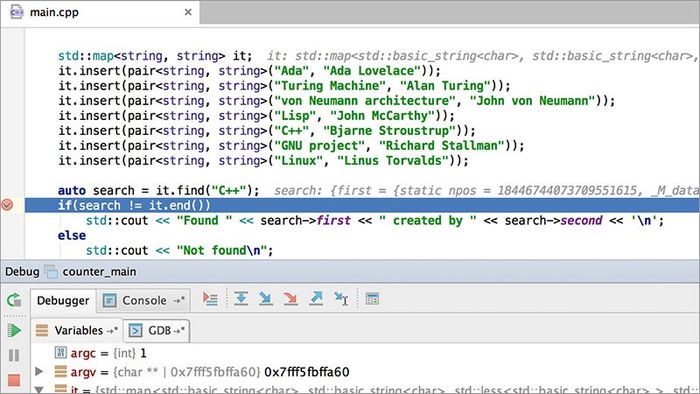The width and height of the screenshot is (700, 394).
Task: Click the Debug panel title
Action: 22,272
